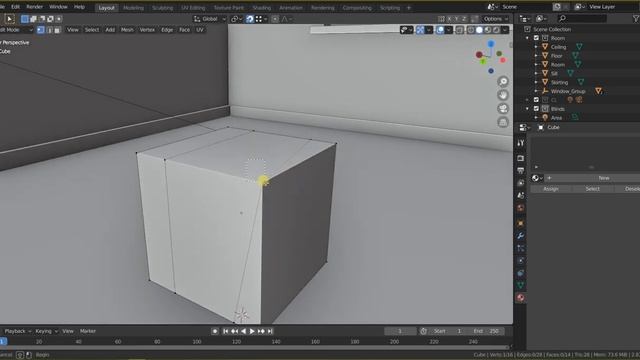Click the Assign button
Image resolution: width=640 pixels, height=360 pixels.
pos(551,189)
